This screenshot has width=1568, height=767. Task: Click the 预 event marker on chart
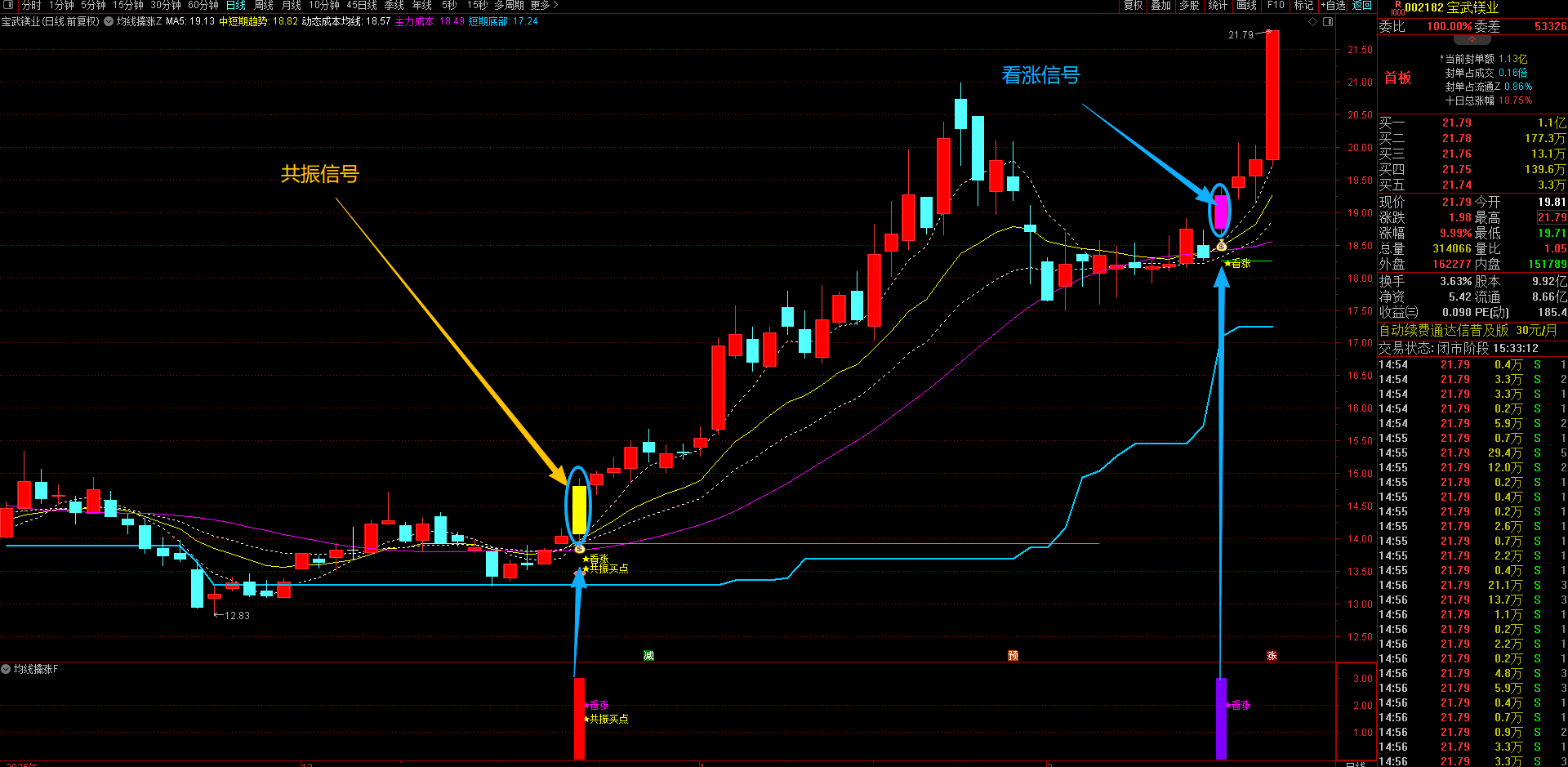[x=1013, y=655]
